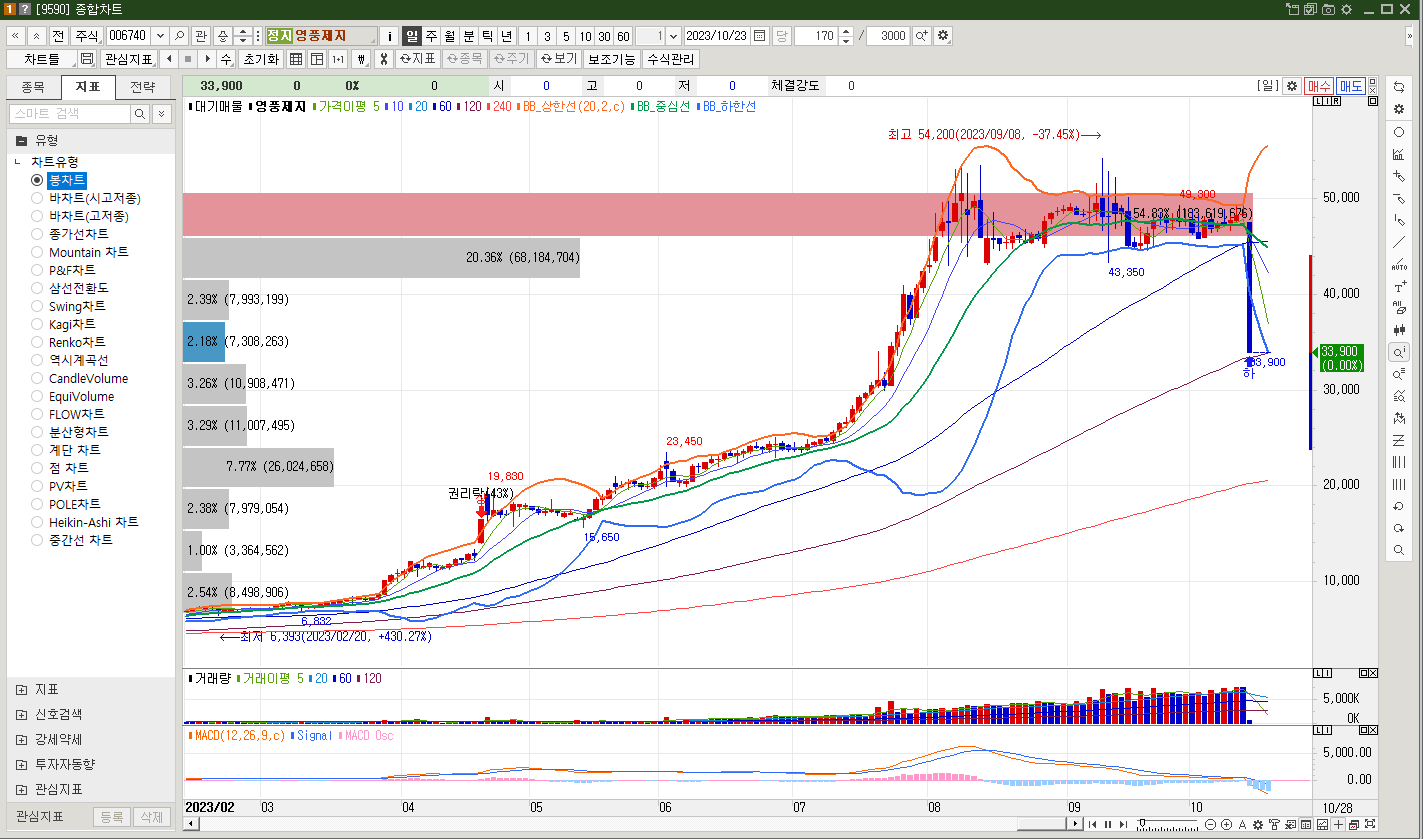Click the 보기 view button
Image resolution: width=1423 pixels, height=839 pixels.
click(559, 59)
